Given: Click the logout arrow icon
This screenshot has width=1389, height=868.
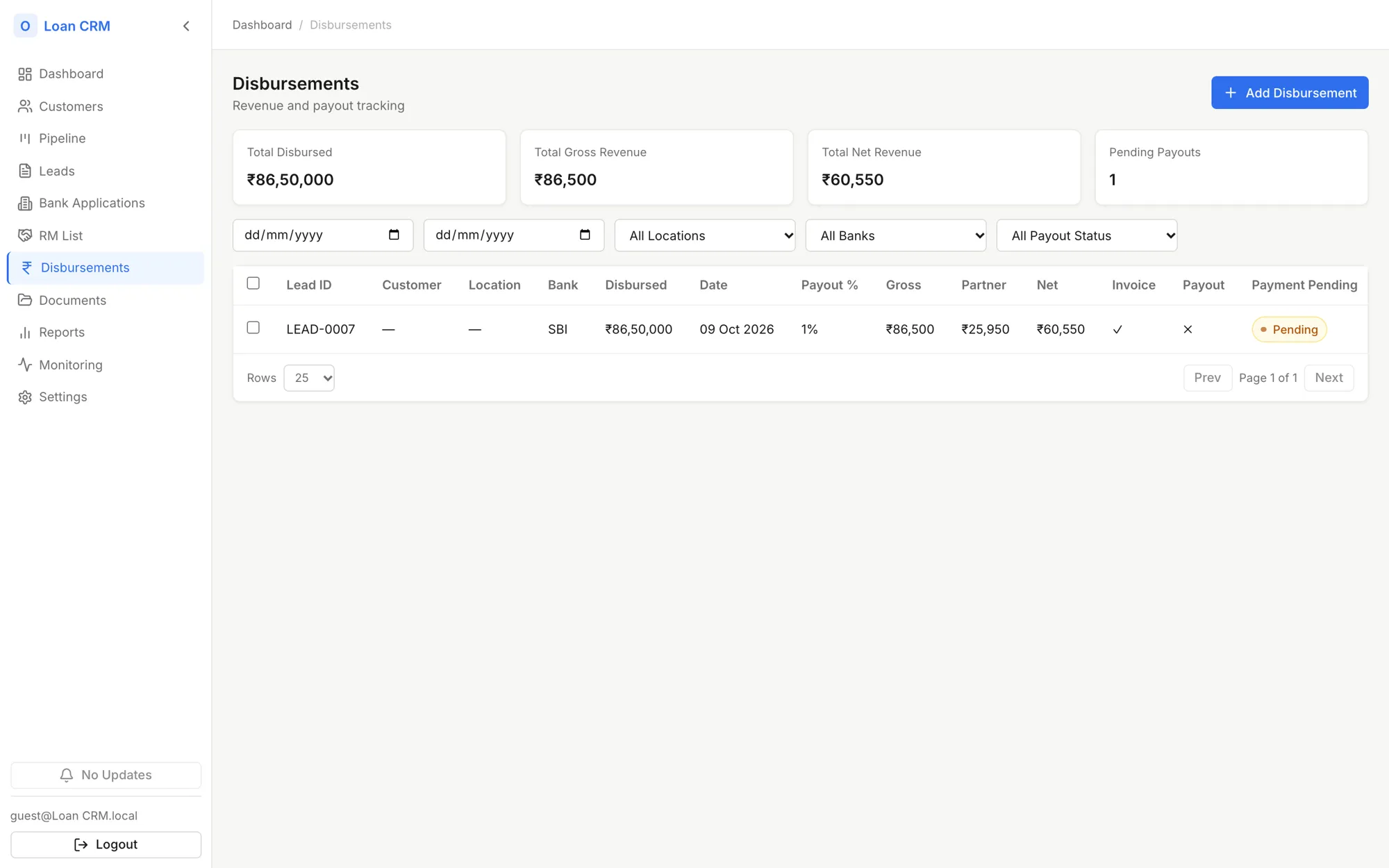Looking at the screenshot, I should [81, 844].
